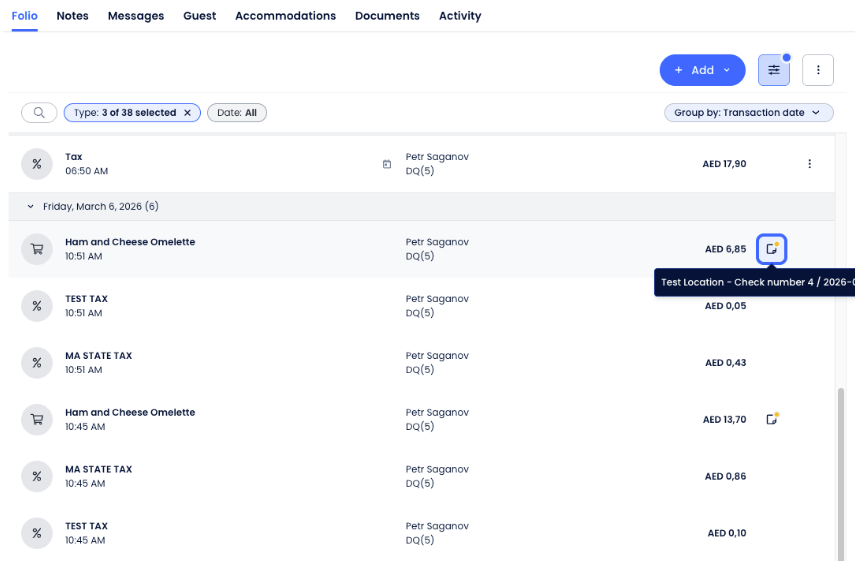Image resolution: width=855 pixels, height=561 pixels.
Task: Open the filter settings icon button
Action: point(773,70)
